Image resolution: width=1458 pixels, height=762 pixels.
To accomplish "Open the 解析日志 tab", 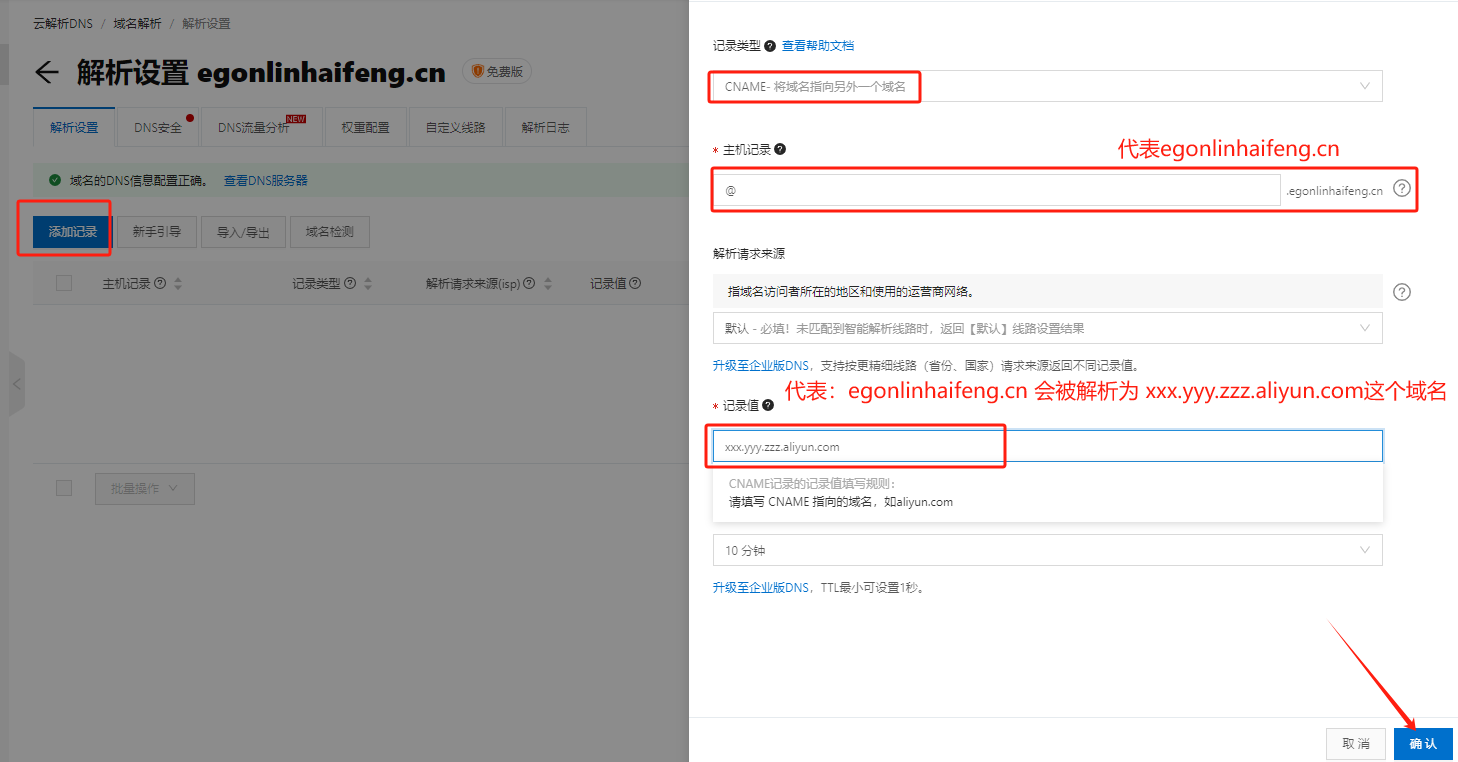I will tap(545, 128).
